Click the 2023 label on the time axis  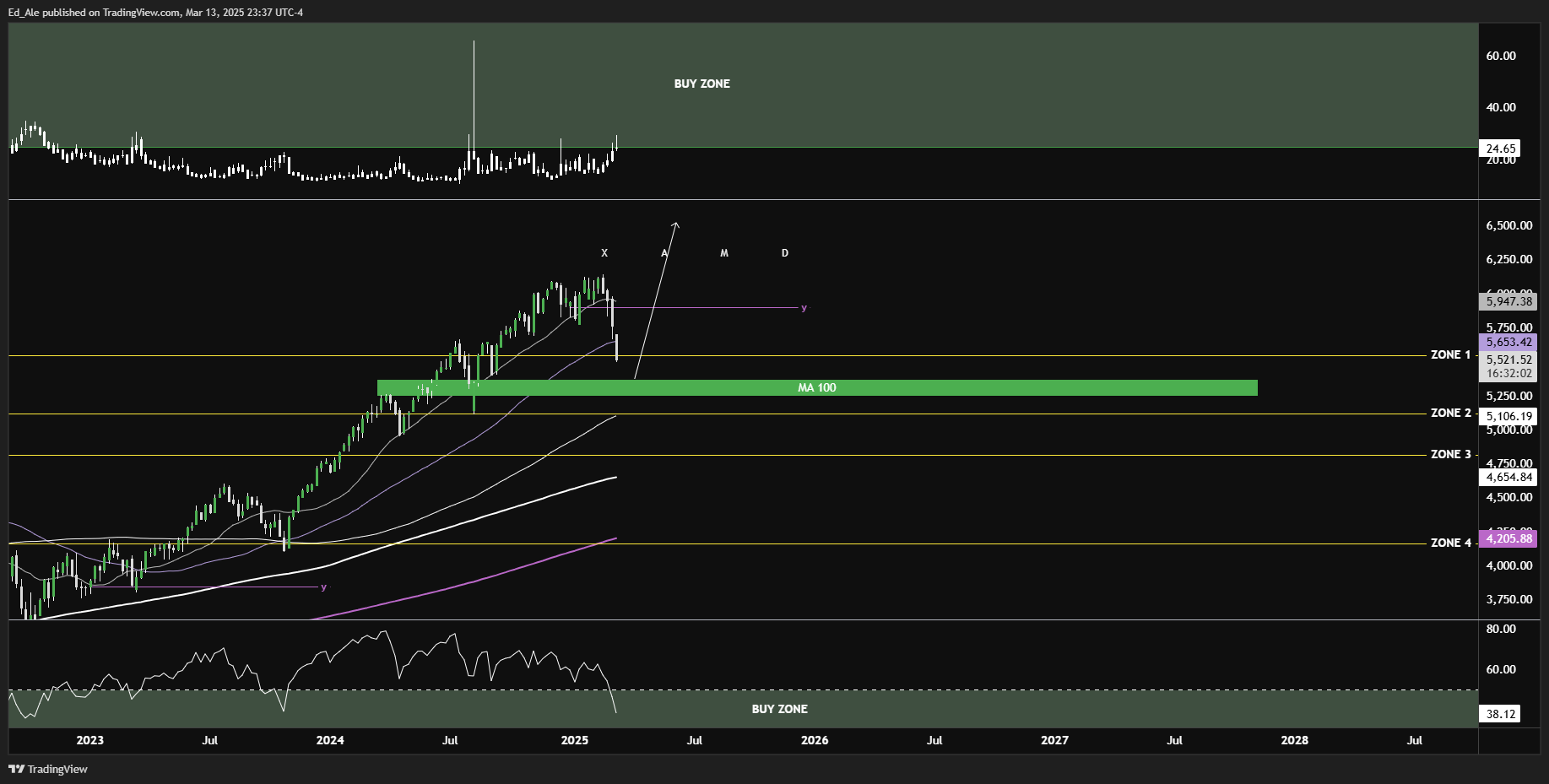click(89, 740)
